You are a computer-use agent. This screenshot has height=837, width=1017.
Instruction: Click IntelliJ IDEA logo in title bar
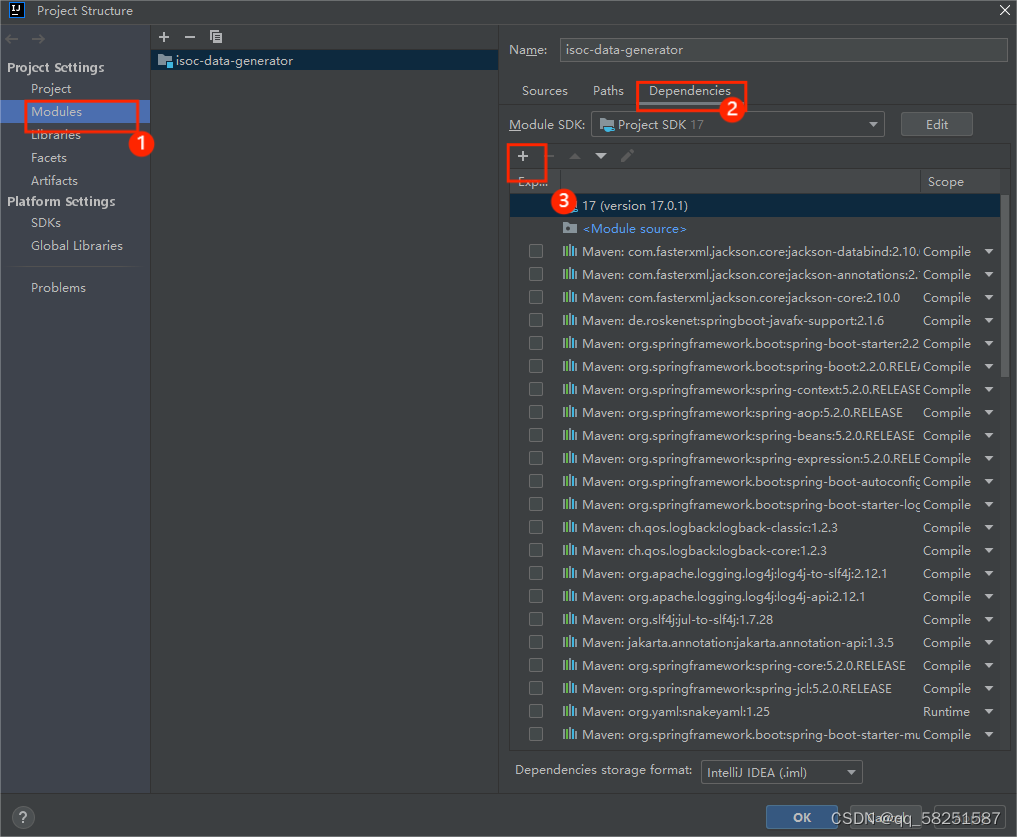click(x=17, y=10)
